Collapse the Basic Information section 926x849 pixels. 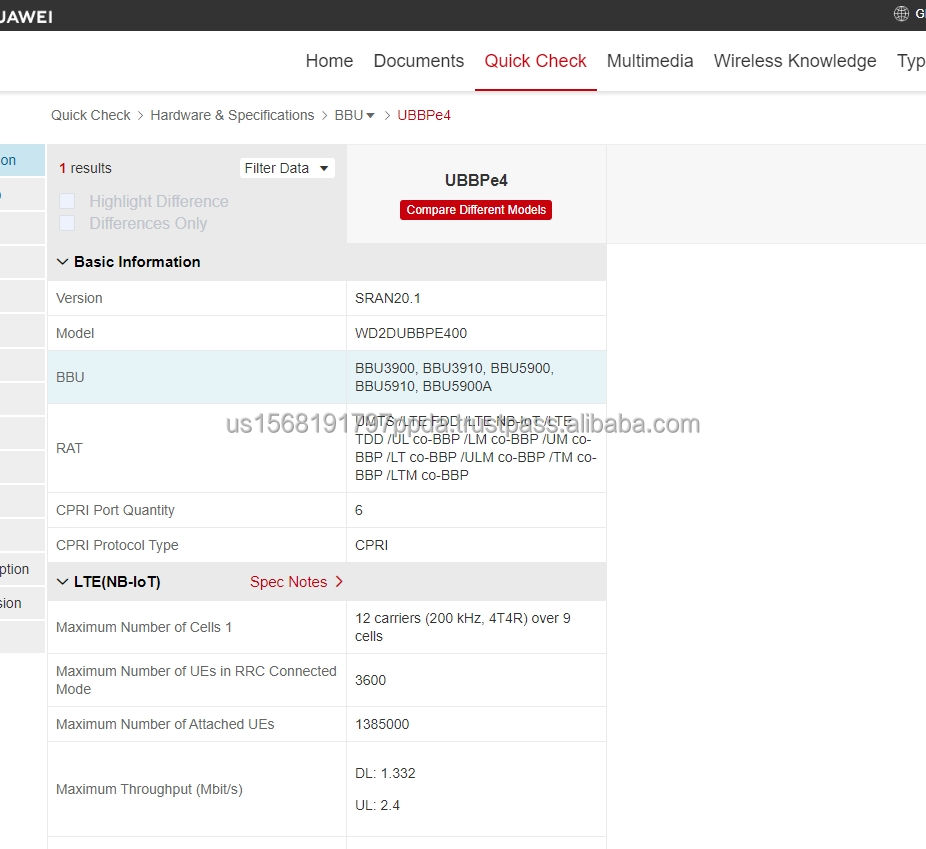(63, 262)
